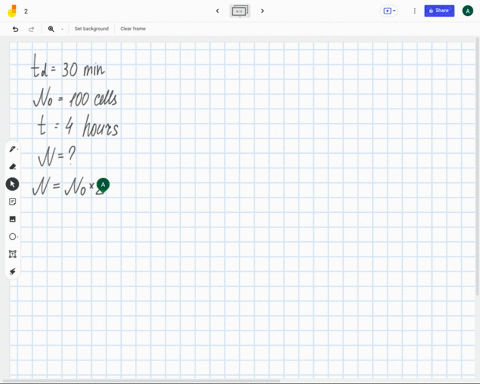Select the Circle shape tool
The image size is (480, 384).
click(x=13, y=236)
